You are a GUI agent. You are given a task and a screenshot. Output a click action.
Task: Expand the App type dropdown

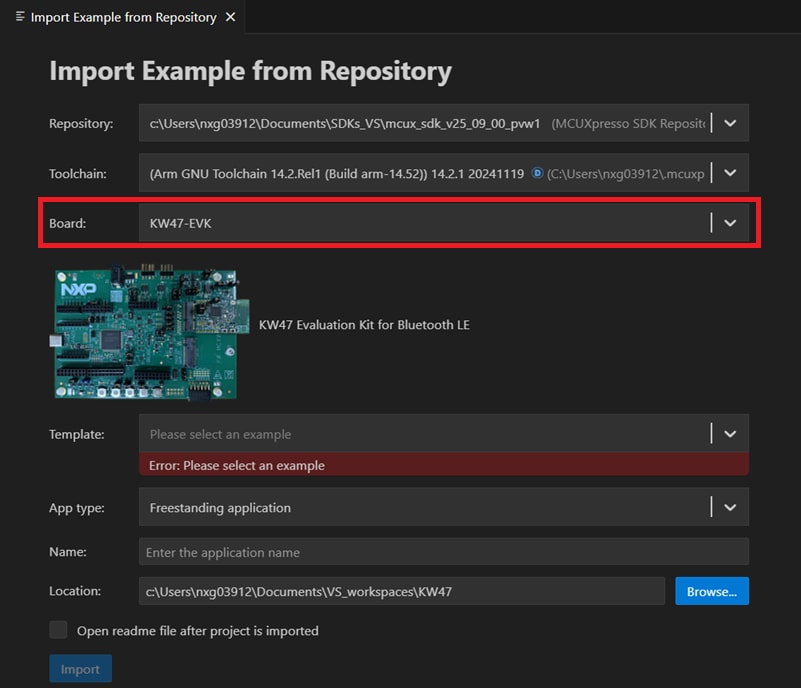tap(729, 507)
